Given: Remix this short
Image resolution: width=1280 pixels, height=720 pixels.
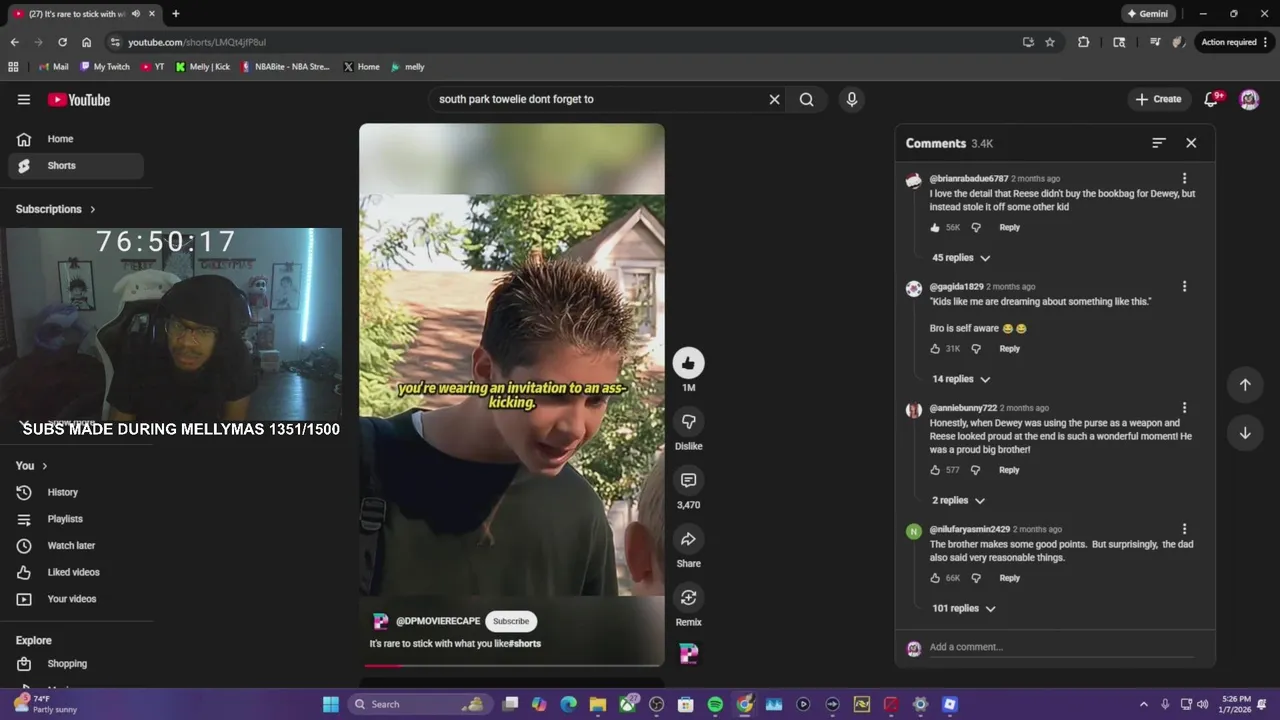Looking at the screenshot, I should click(x=688, y=597).
